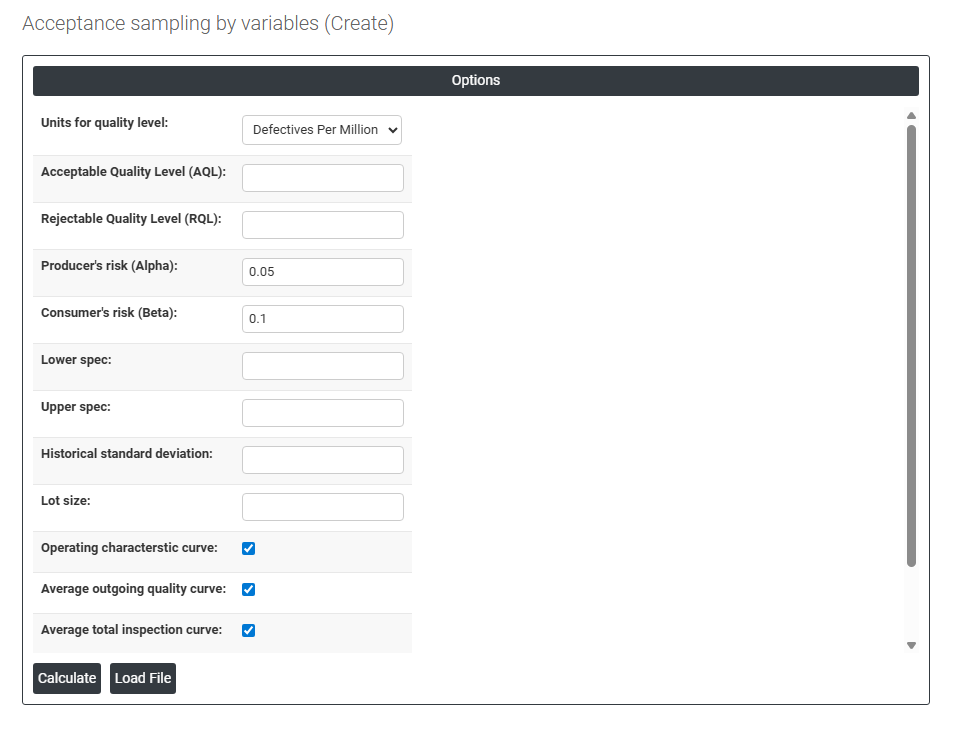Image resolution: width=975 pixels, height=753 pixels.
Task: Focus the Rejectable Quality Level (RQL) input
Action: 322,225
